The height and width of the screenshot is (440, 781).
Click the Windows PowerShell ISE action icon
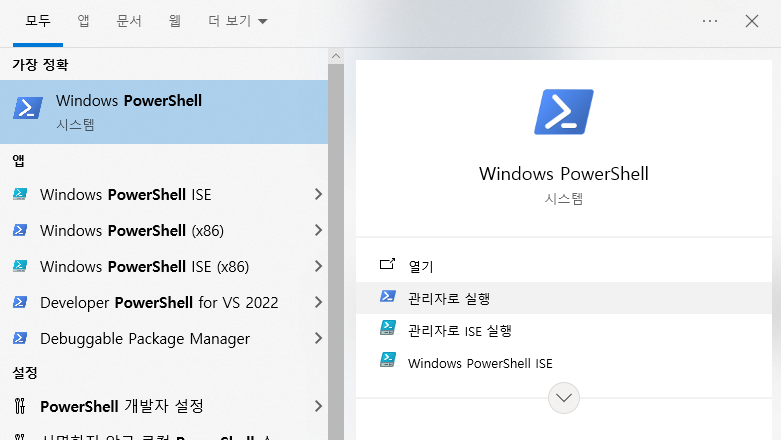click(x=388, y=359)
